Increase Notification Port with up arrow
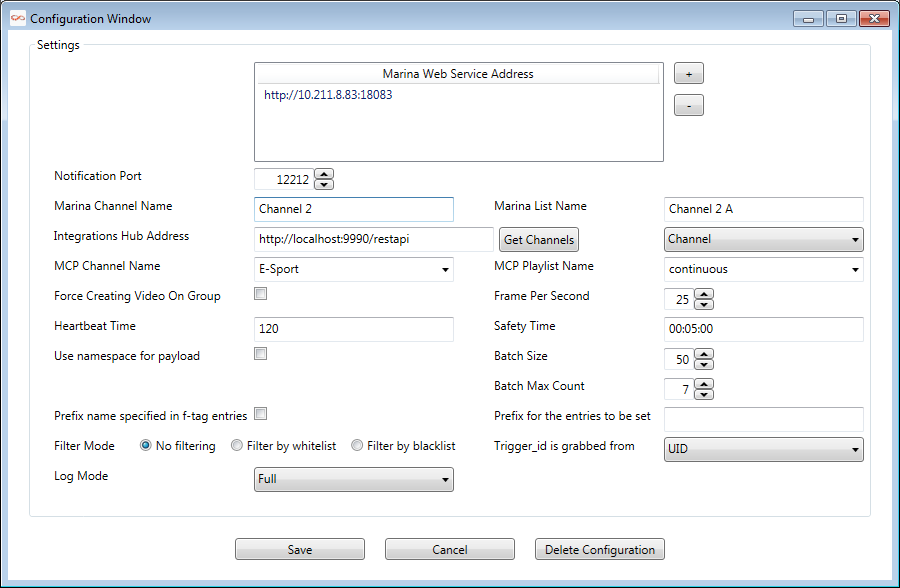 (323, 175)
